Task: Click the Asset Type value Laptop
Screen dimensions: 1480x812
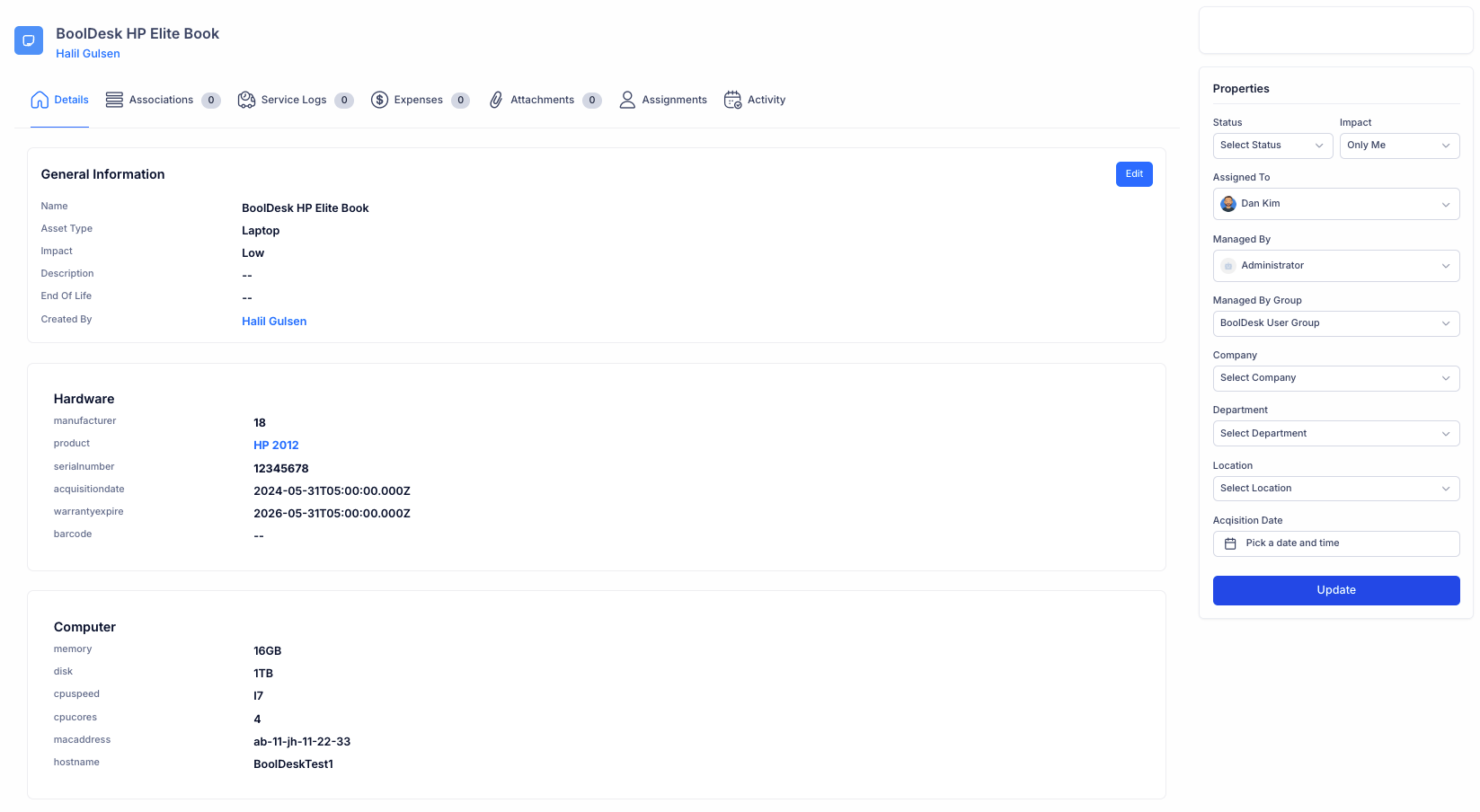Action: (261, 231)
